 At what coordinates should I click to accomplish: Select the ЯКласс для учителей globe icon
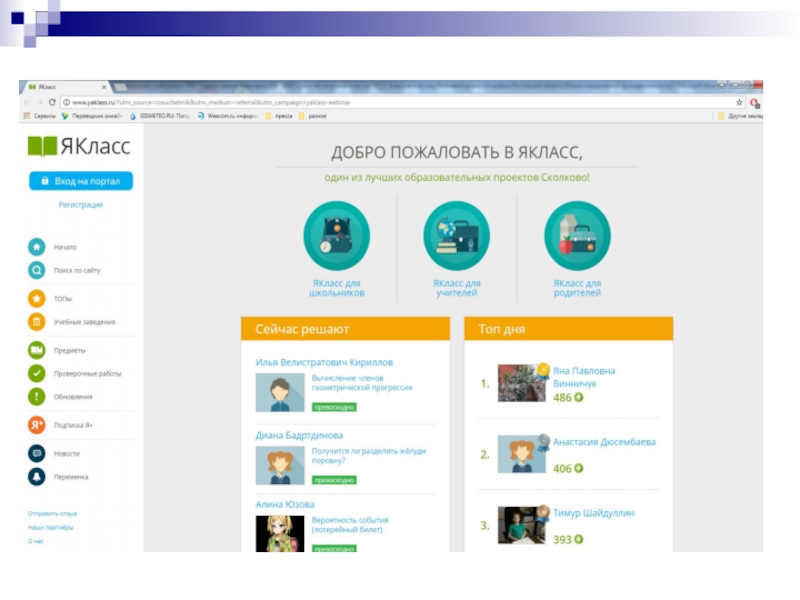point(456,236)
